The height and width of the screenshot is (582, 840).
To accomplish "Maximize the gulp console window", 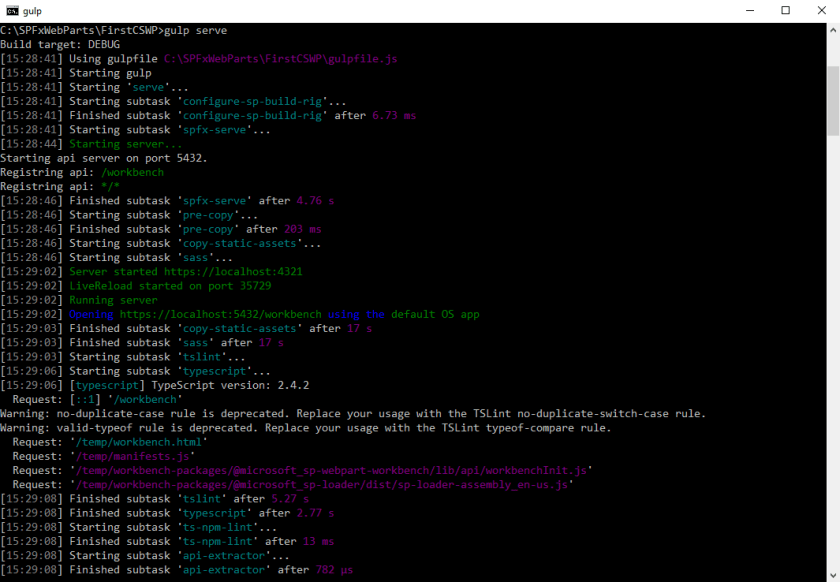I will point(785,10).
